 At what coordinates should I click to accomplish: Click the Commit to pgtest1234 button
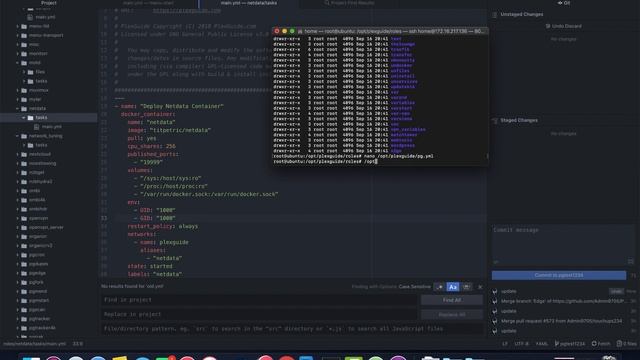(x=559, y=275)
